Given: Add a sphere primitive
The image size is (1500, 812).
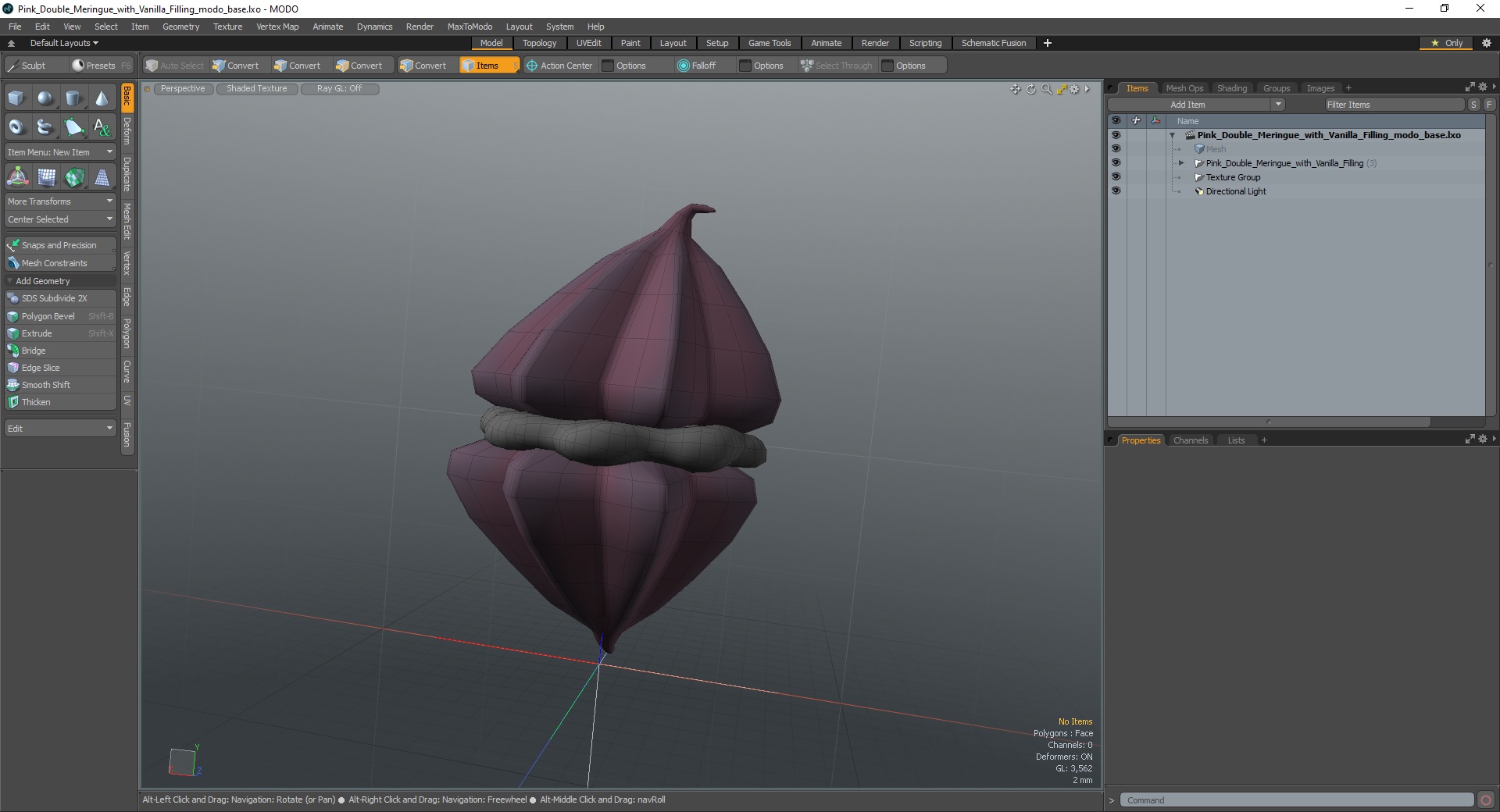Looking at the screenshot, I should point(45,98).
